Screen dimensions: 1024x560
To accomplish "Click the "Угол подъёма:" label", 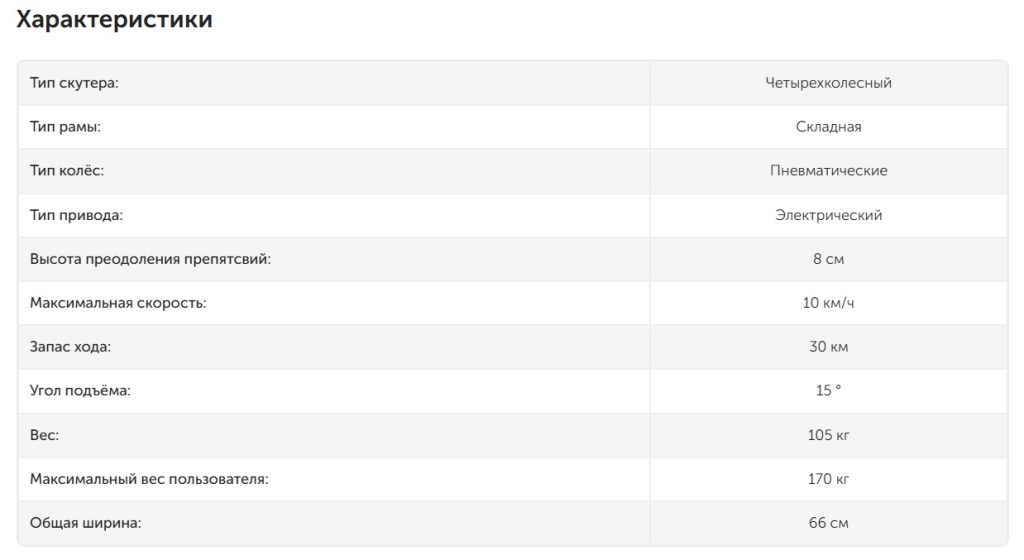I will 80,391.
